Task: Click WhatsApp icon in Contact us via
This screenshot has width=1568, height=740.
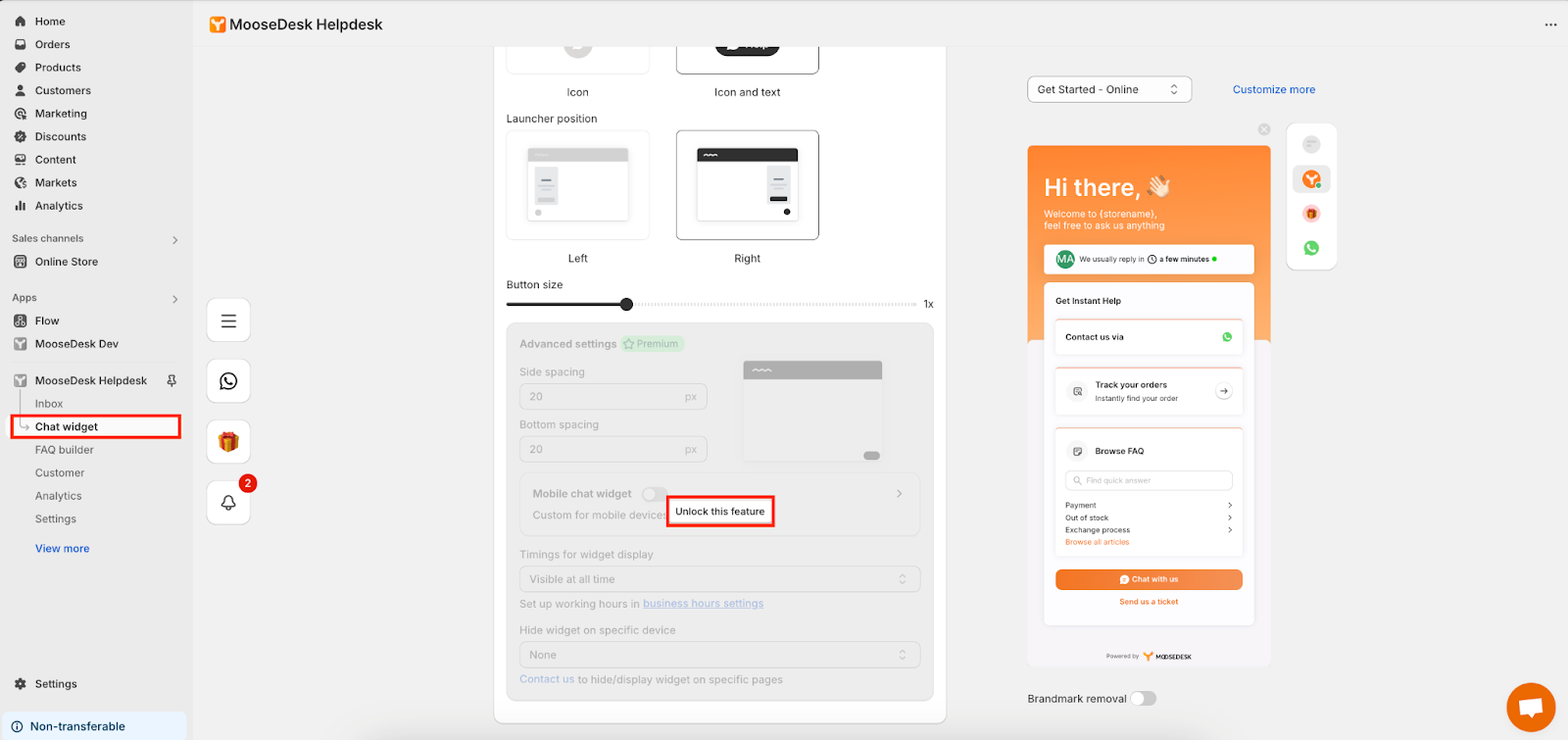Action: 1227,337
